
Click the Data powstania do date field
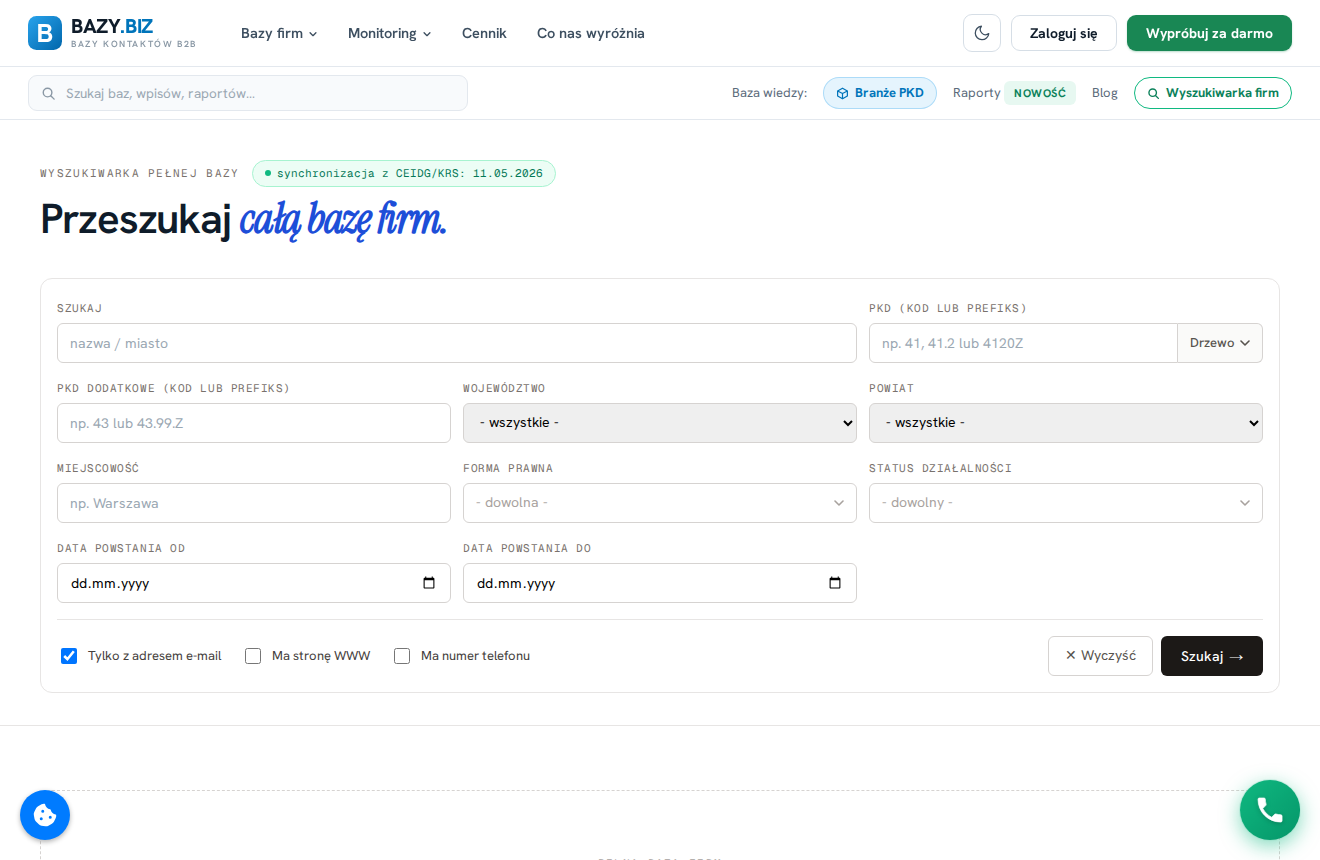point(660,583)
